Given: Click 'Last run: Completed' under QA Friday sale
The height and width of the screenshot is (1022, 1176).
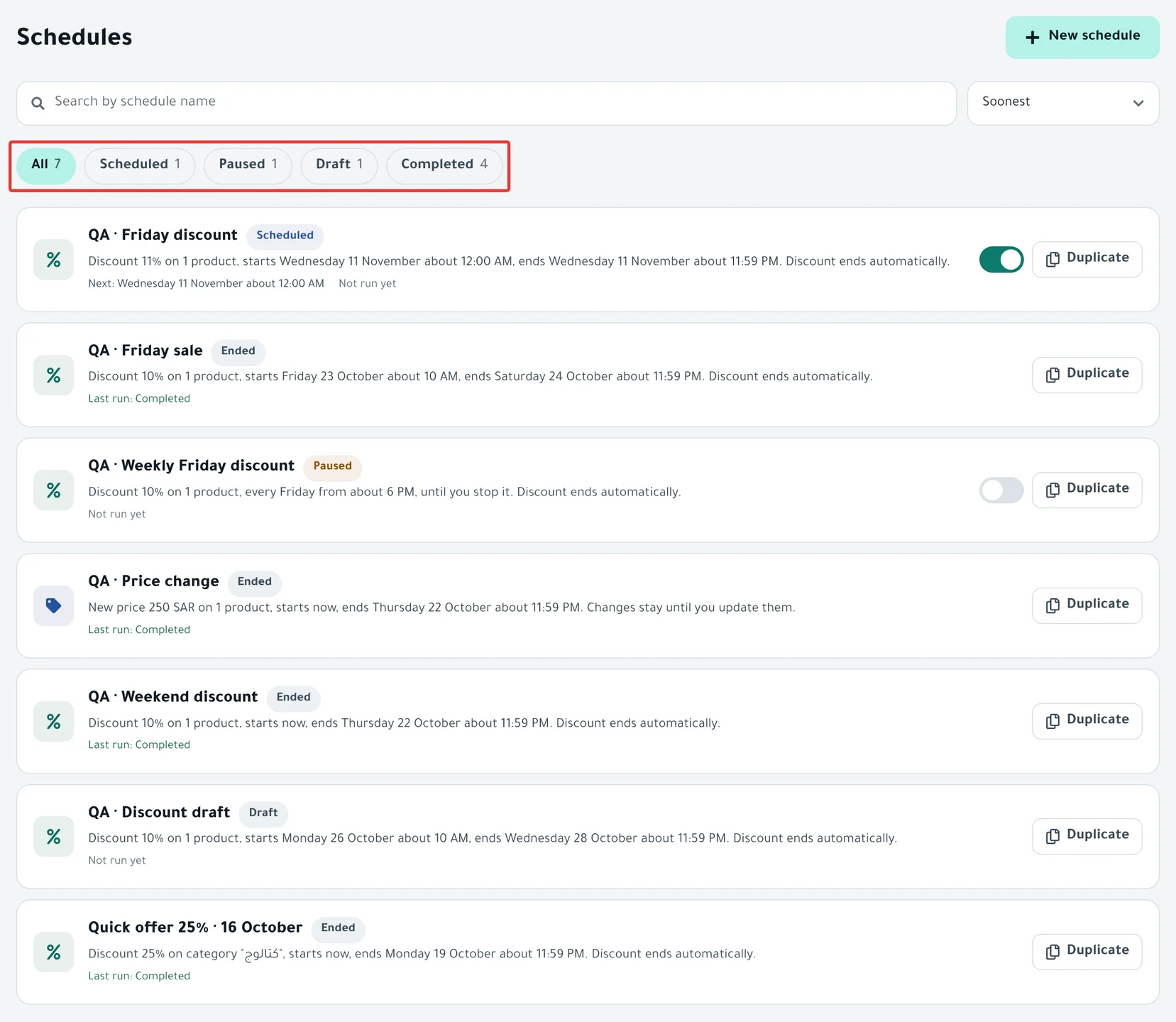Looking at the screenshot, I should click(x=139, y=399).
